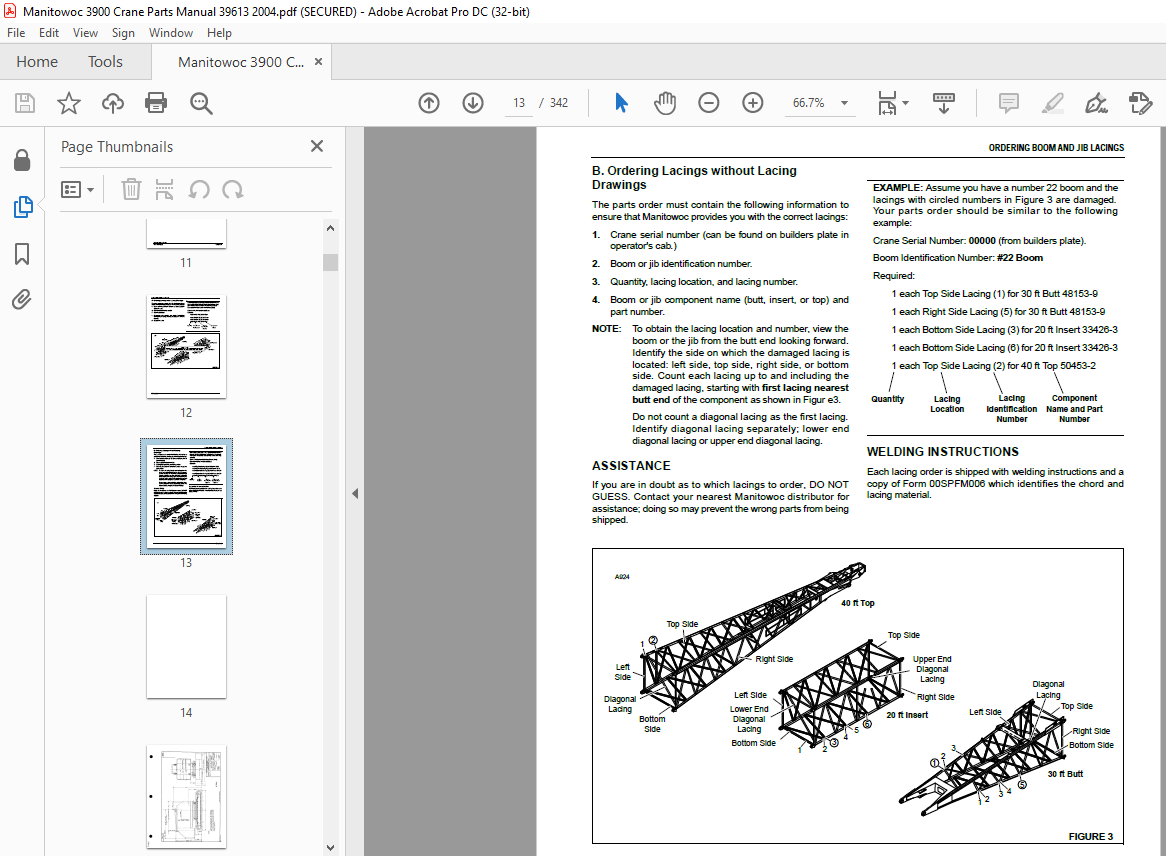
Task: Click the '40 ft Top' label in the figure
Action: 857,603
